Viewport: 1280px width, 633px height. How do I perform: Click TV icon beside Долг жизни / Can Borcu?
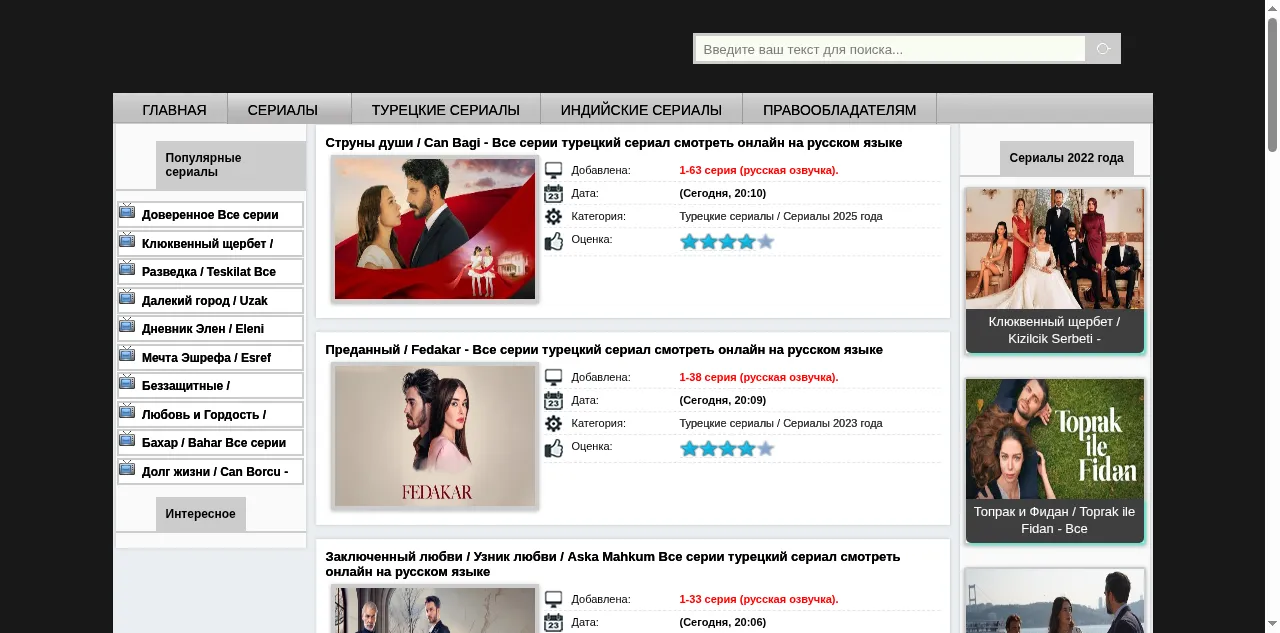[127, 468]
